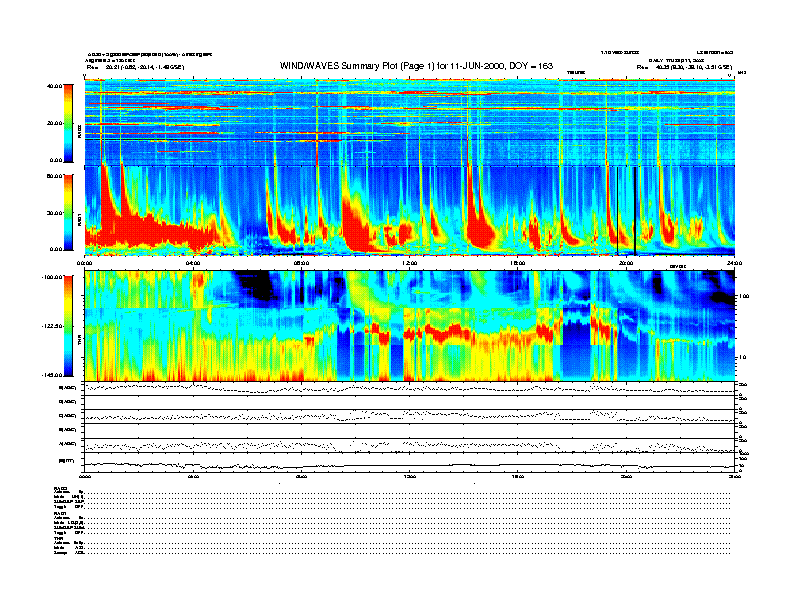Image resolution: width=792 pixels, height=612 pixels.
Task: Click the 12:00 label under the line plots
Action: 410,476
